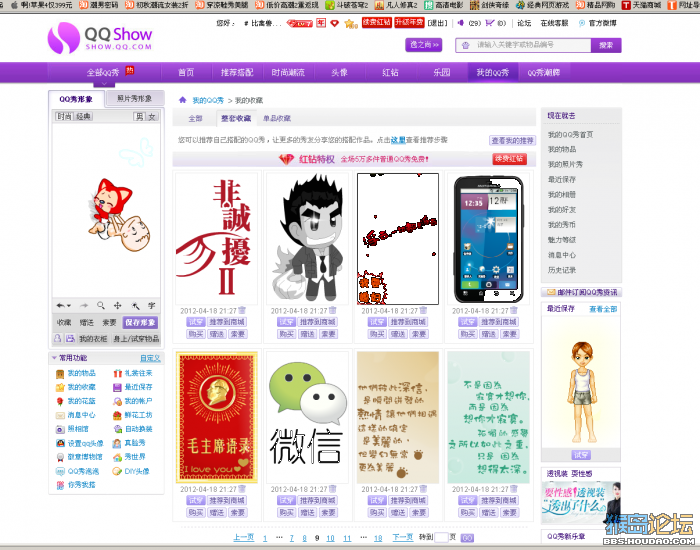
Task: Go to 时尚潮流 in nav bar
Action: (288, 72)
